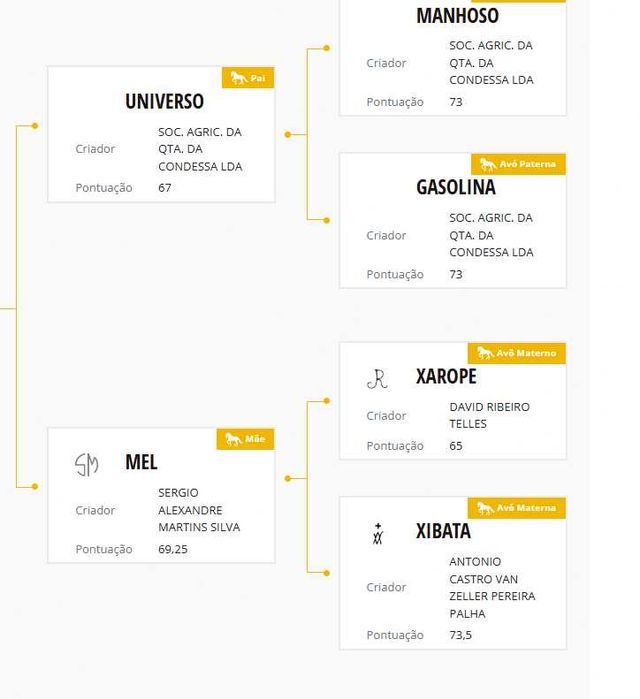Click the brand mark beside XIBATA
Screen dimensions: 640x699
(378, 534)
